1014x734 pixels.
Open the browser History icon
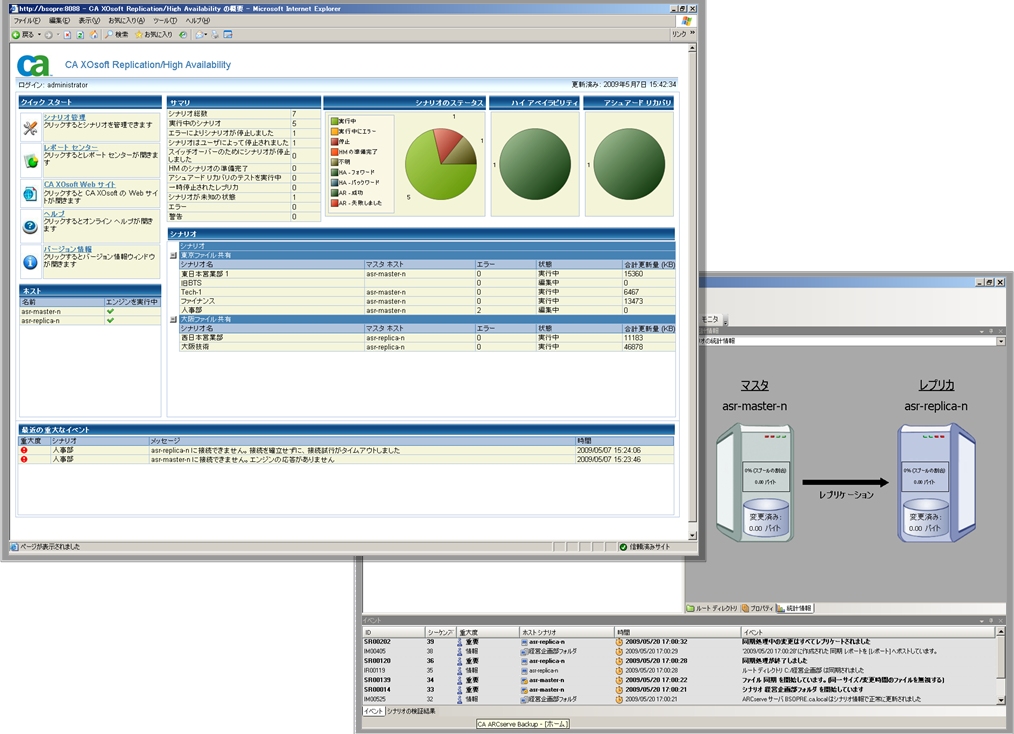(183, 35)
